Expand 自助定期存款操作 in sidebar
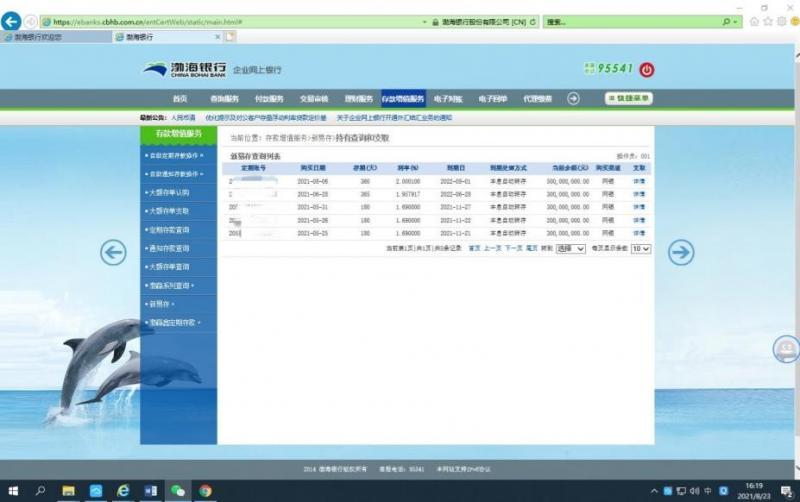This screenshot has height=502, width=800. 178,155
